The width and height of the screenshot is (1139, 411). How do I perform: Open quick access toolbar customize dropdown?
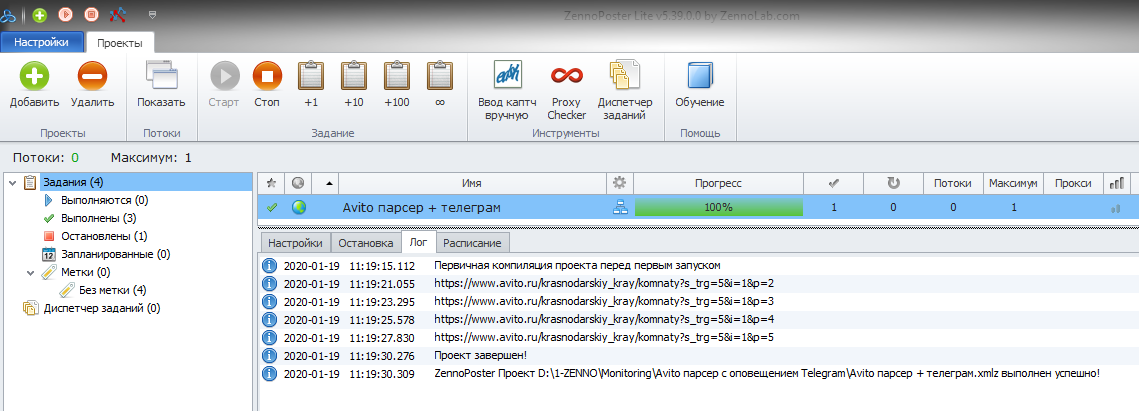tap(152, 14)
